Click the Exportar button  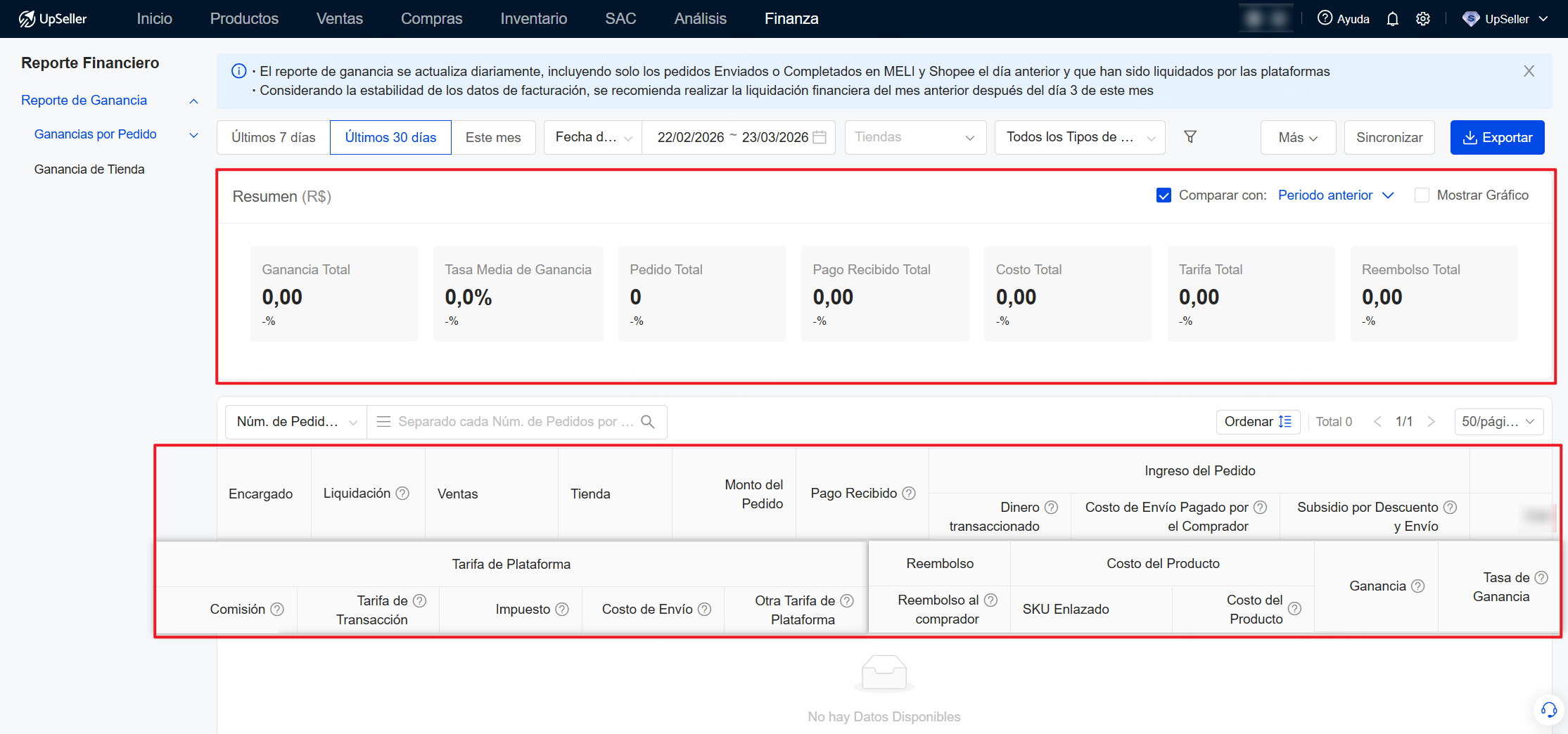[1497, 137]
